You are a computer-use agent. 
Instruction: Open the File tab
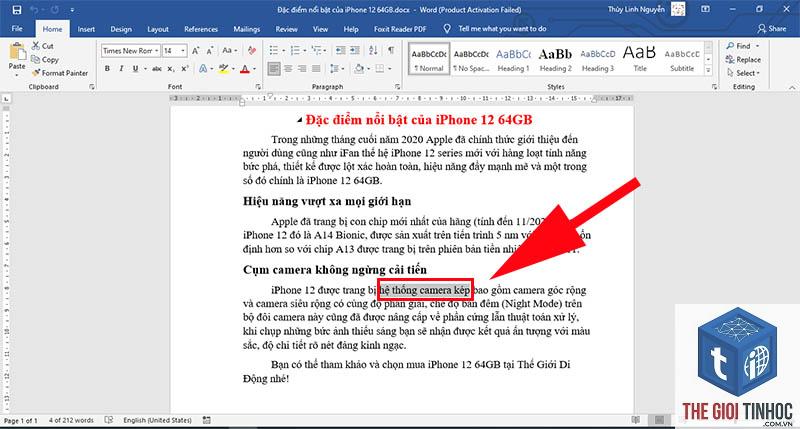(x=17, y=29)
